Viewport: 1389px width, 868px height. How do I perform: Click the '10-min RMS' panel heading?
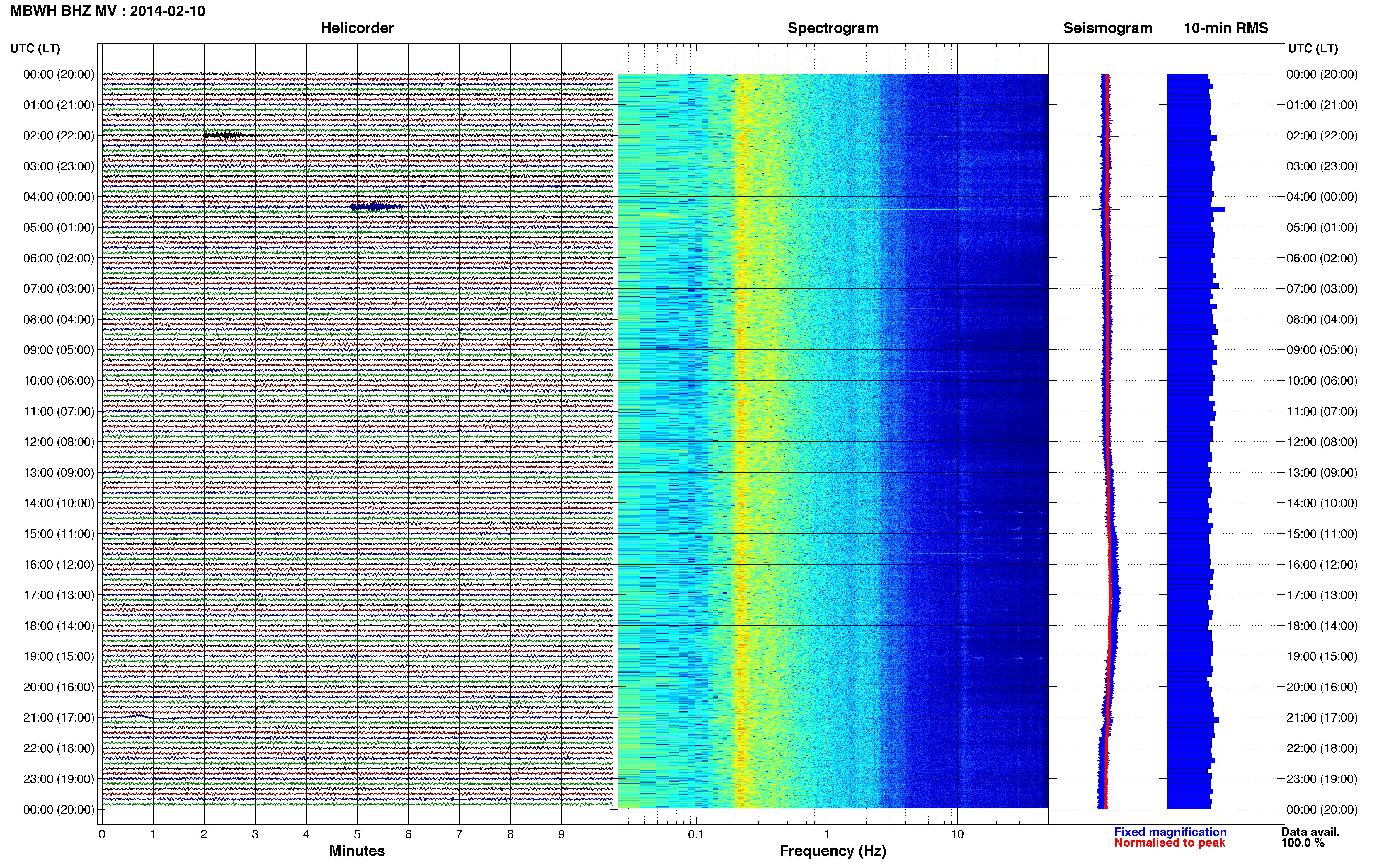click(x=1226, y=28)
